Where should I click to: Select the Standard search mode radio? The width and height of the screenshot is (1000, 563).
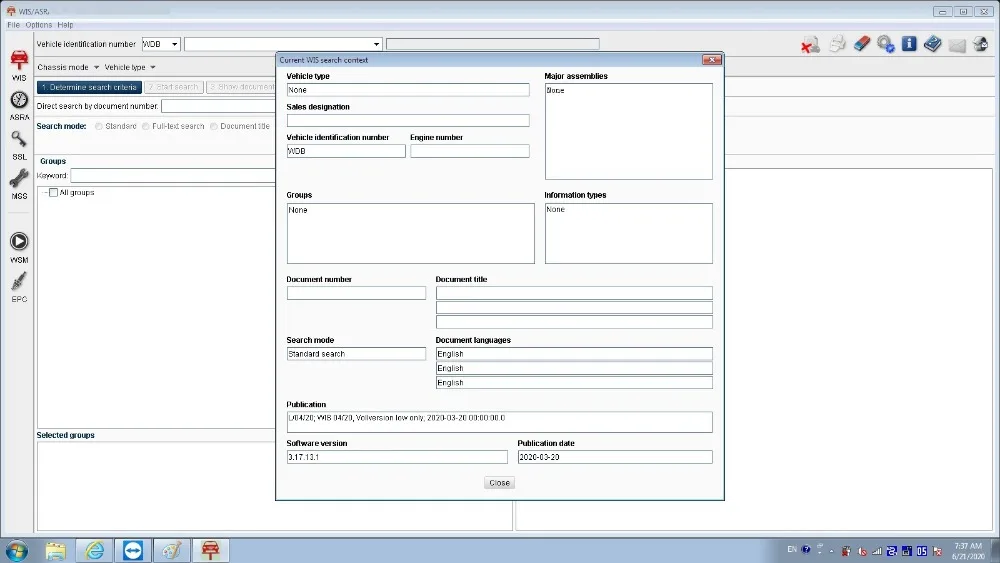[x=99, y=126]
